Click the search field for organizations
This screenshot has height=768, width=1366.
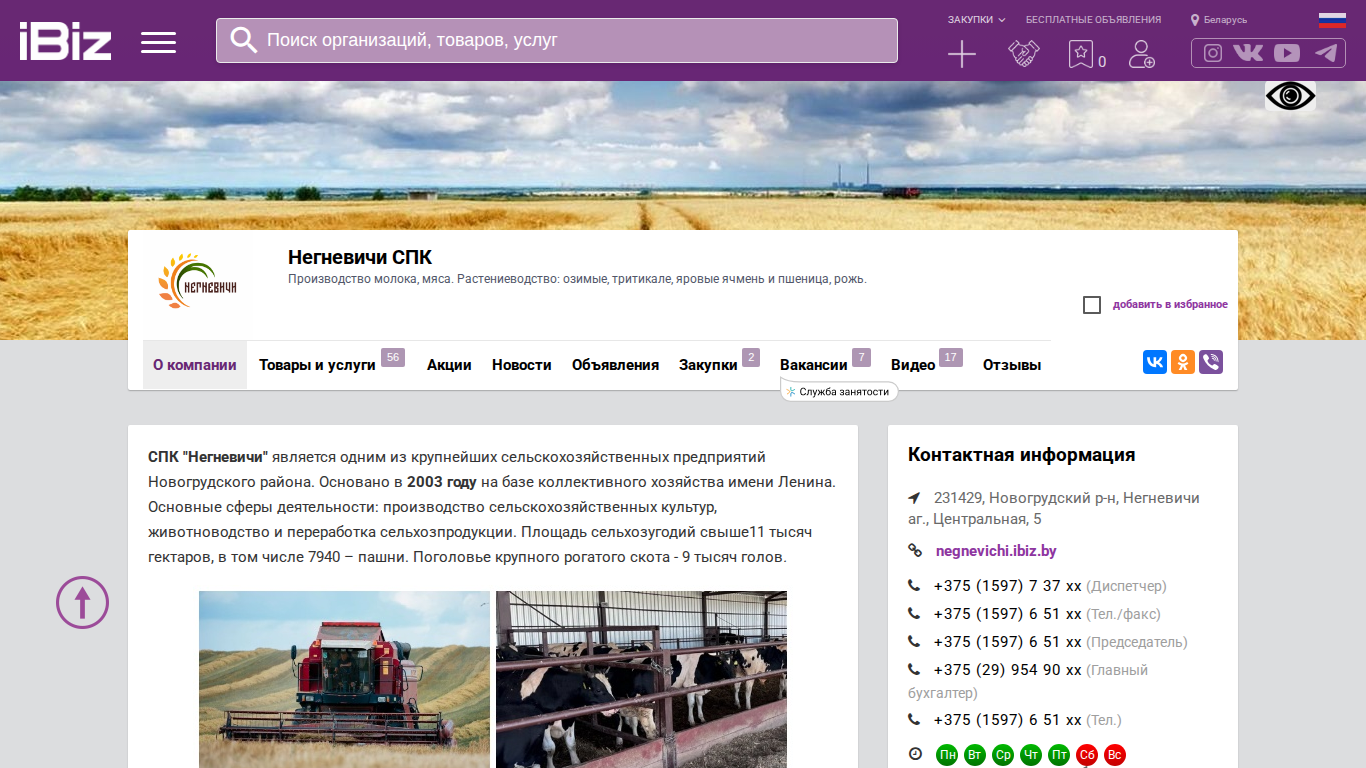point(557,40)
